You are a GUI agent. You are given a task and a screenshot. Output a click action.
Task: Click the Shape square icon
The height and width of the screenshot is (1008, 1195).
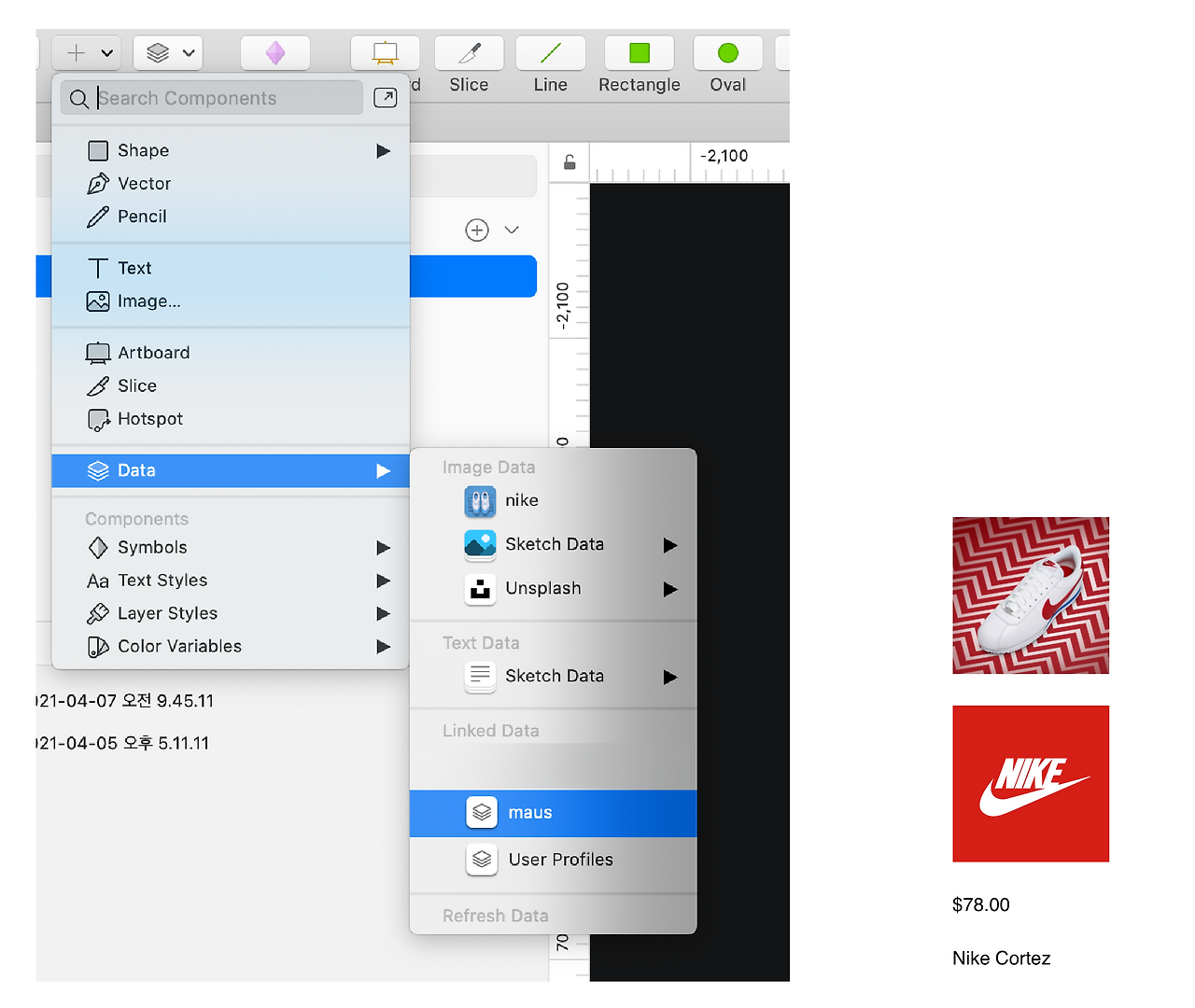click(x=98, y=150)
